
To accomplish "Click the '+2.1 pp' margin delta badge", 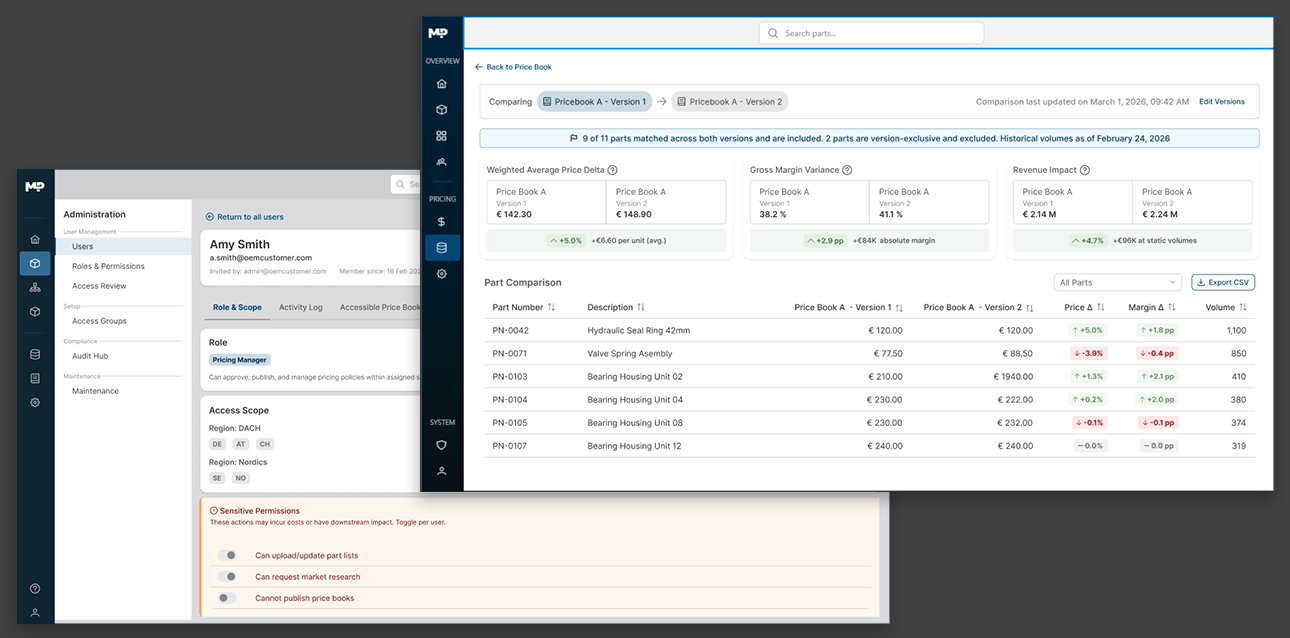I will 1157,376.
